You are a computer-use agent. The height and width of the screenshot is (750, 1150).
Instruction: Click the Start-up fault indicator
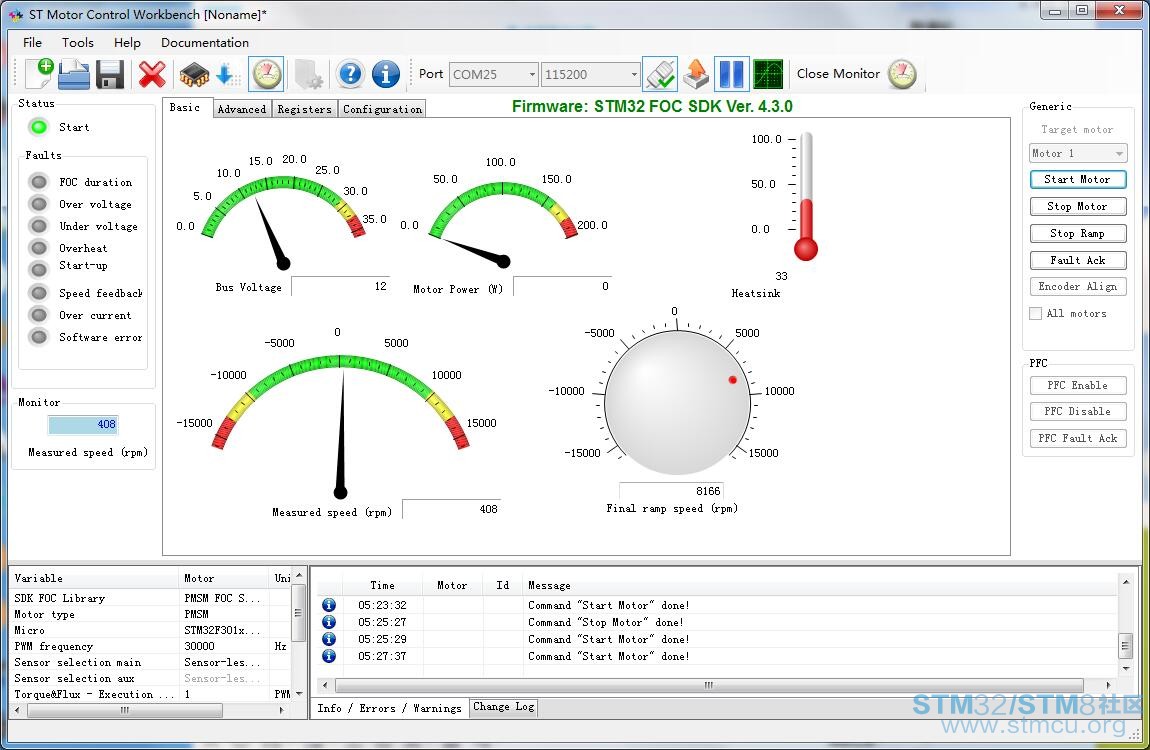(x=38, y=269)
